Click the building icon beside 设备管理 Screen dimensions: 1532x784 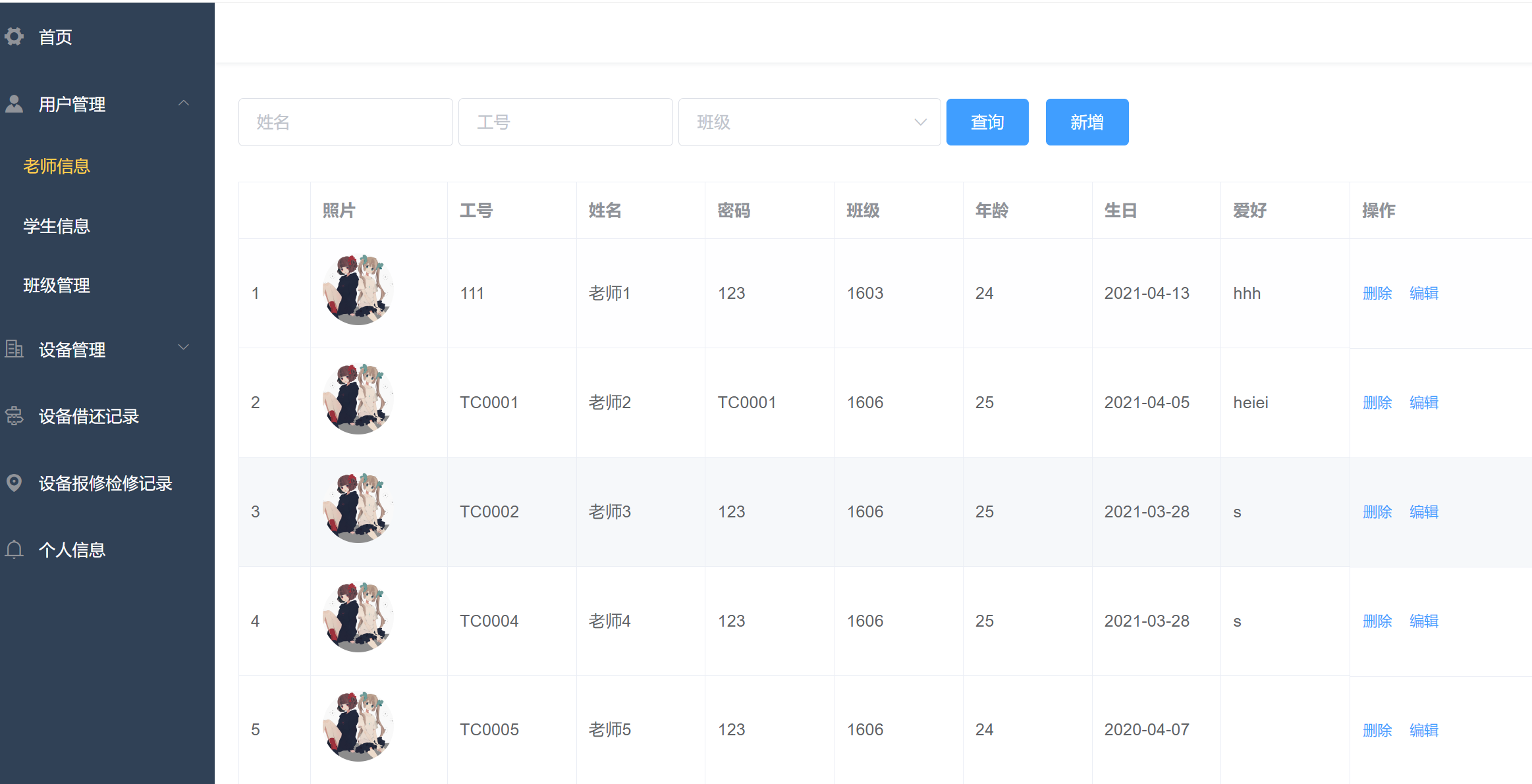[14, 349]
